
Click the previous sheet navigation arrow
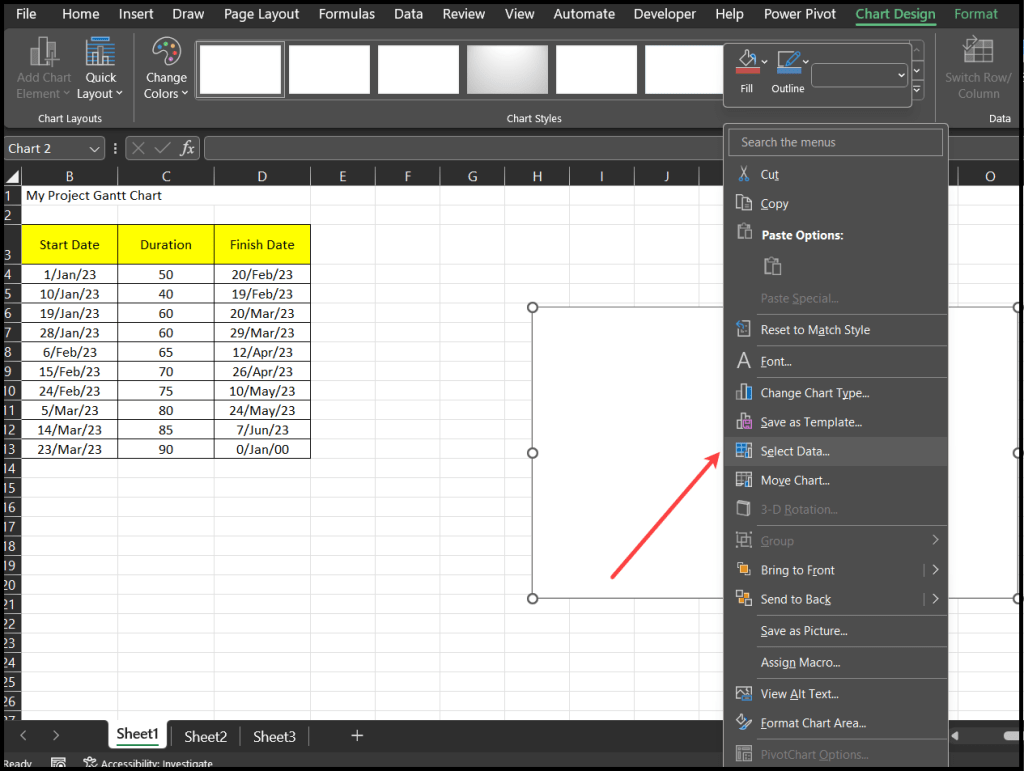(x=24, y=736)
